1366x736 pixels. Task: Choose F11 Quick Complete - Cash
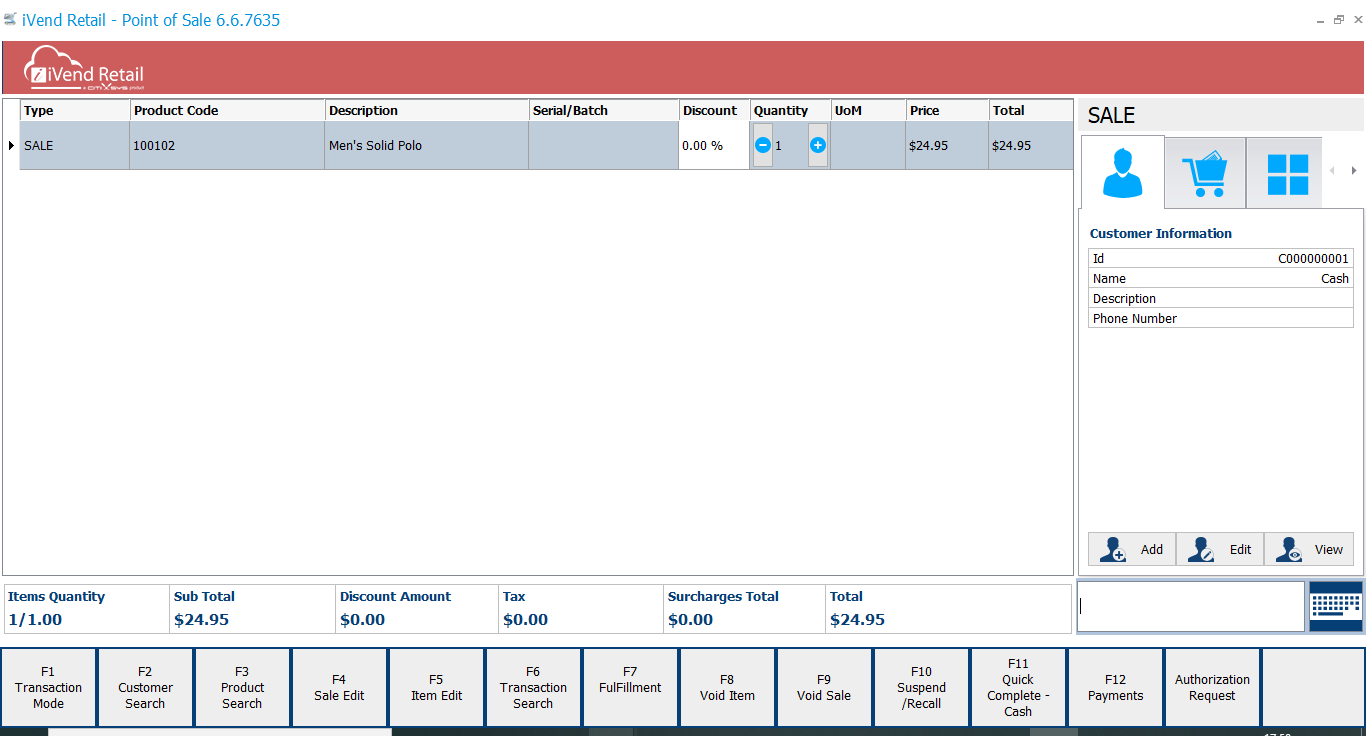[x=1019, y=688]
